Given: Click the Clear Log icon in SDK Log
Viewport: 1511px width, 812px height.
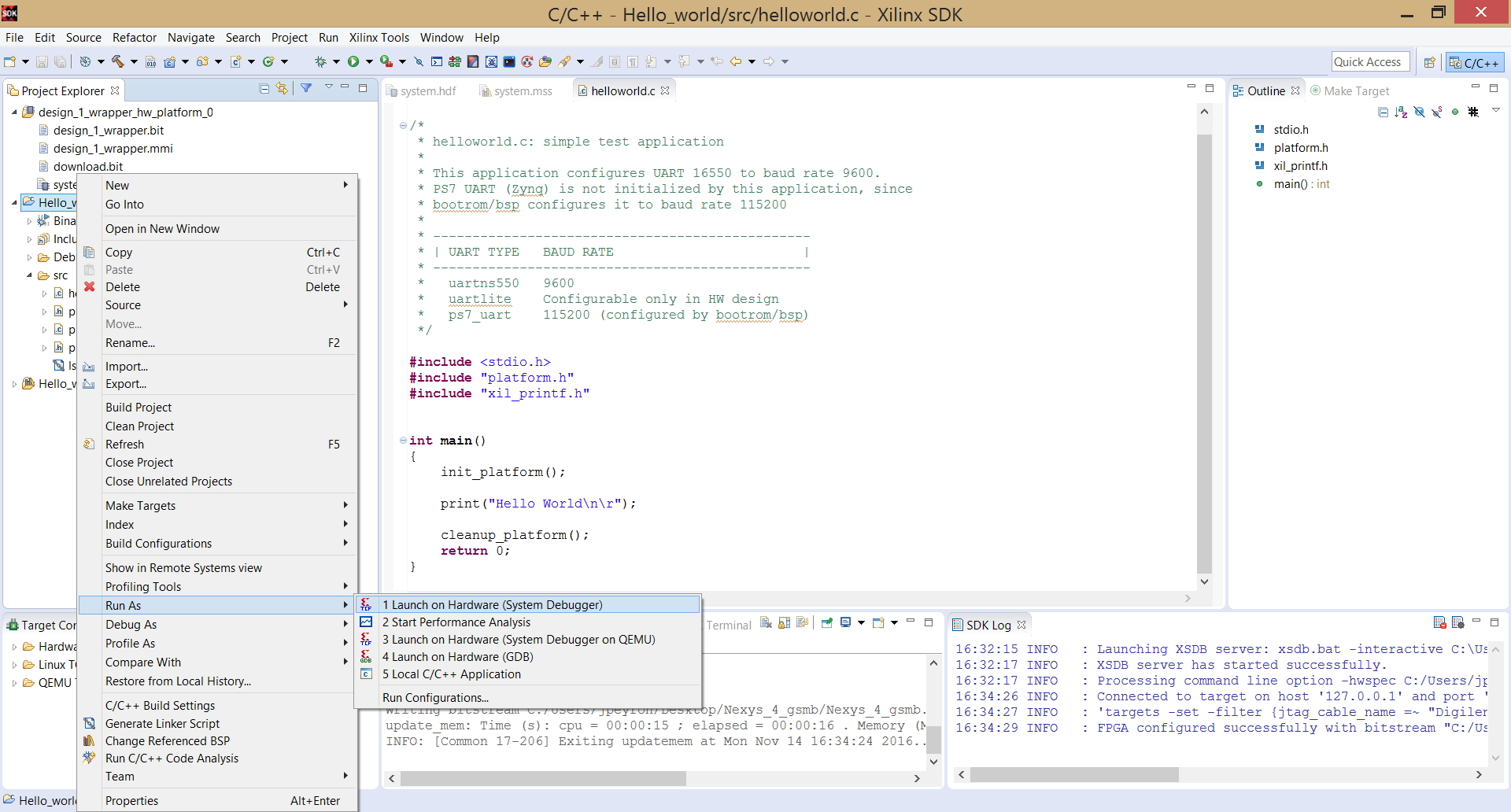Looking at the screenshot, I should [1440, 623].
